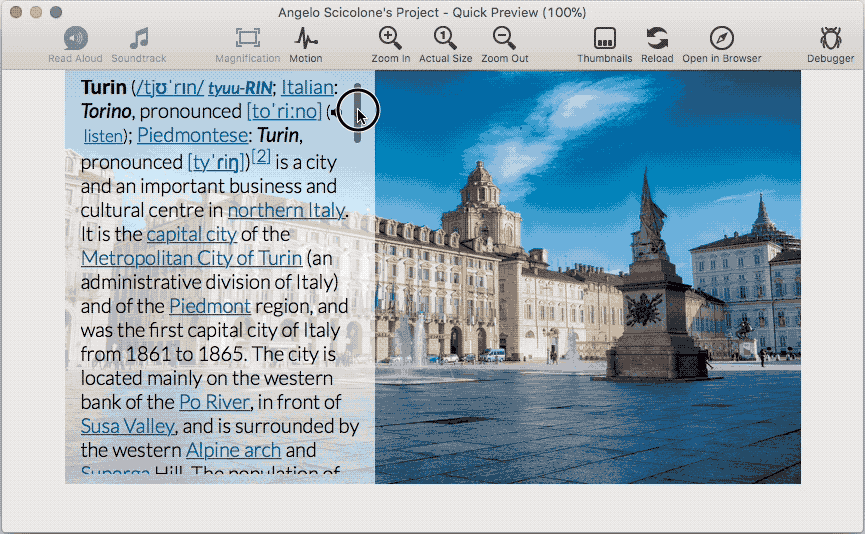Screen dimensions: 865x534
Task: Click the text 'from 1861 to 1865'
Action: [x=163, y=354]
